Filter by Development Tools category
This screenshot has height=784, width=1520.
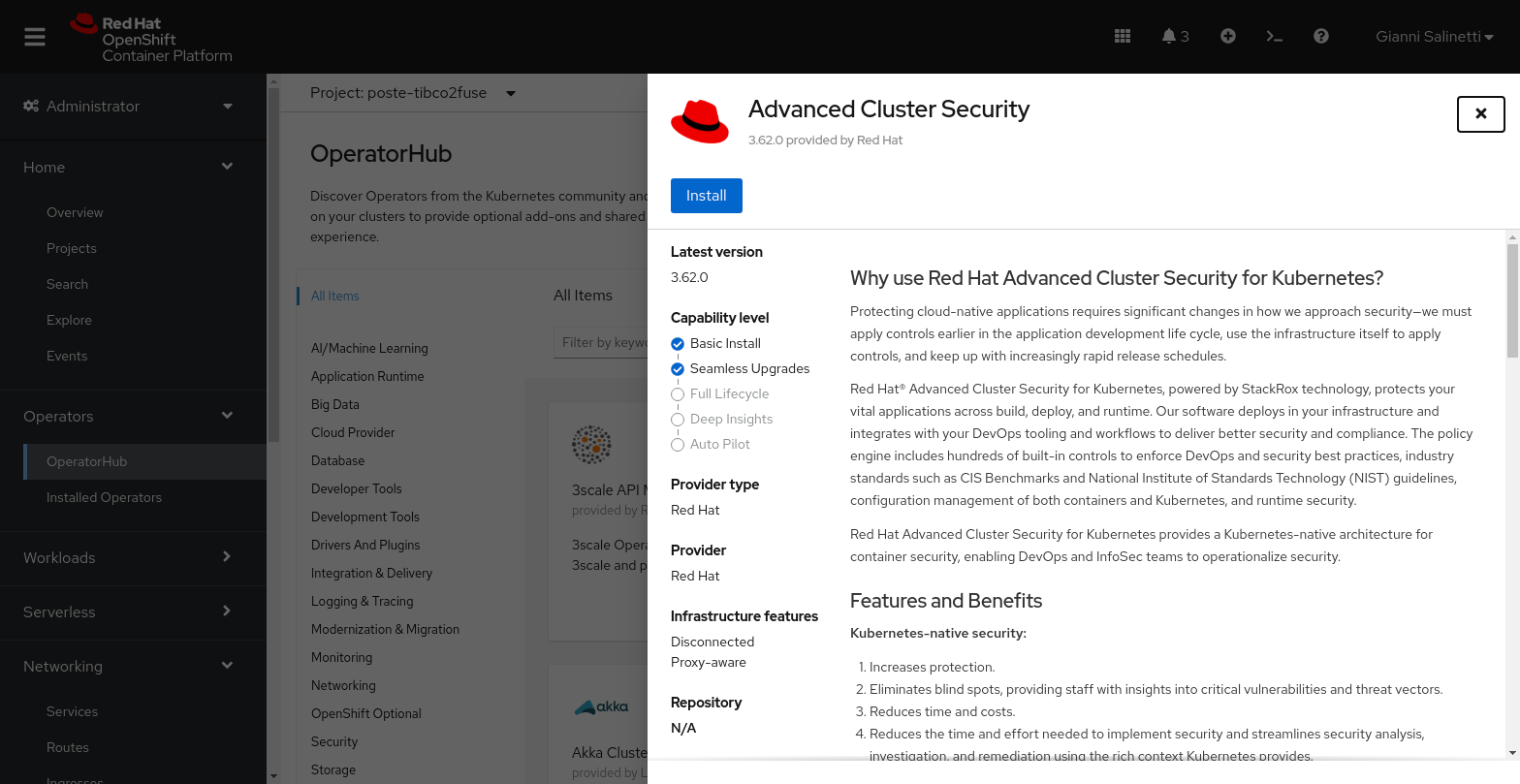click(x=365, y=517)
